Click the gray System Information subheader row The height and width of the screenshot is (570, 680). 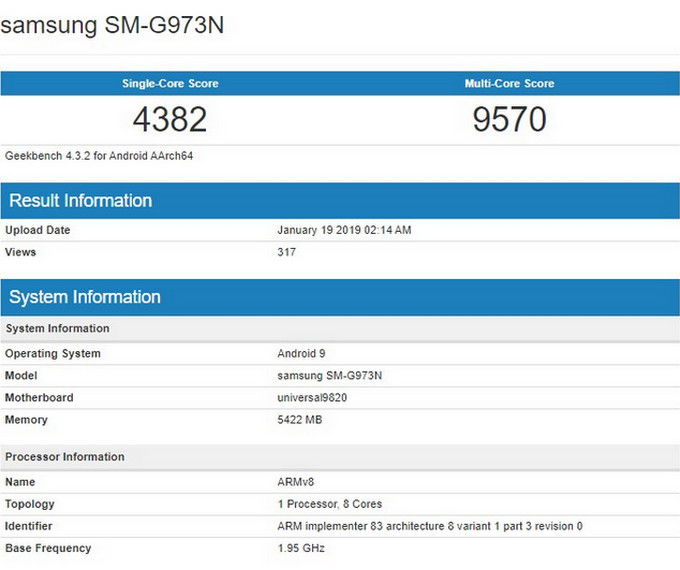[340, 328]
